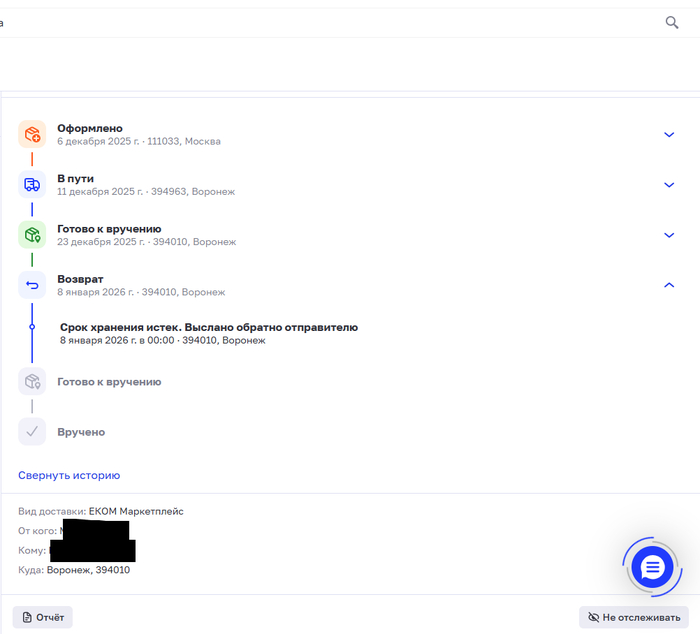The height and width of the screenshot is (634, 700).
Task: Click the Возврат return arrow icon
Action: [x=32, y=285]
